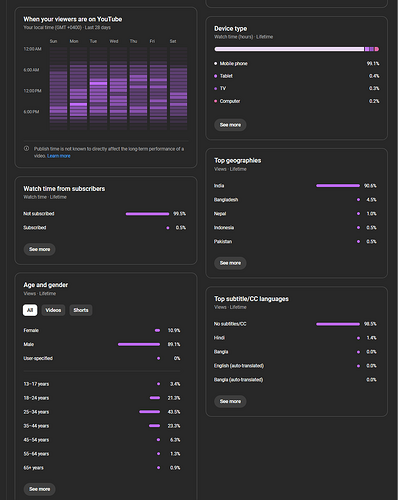This screenshot has width=398, height=500.
Task: Click the Device type watch time bar
Action: click(x=297, y=49)
